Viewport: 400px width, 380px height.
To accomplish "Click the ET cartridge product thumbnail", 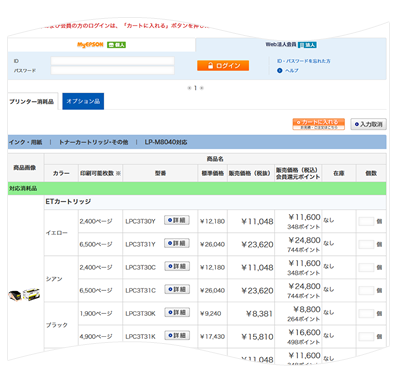I will click(24, 294).
